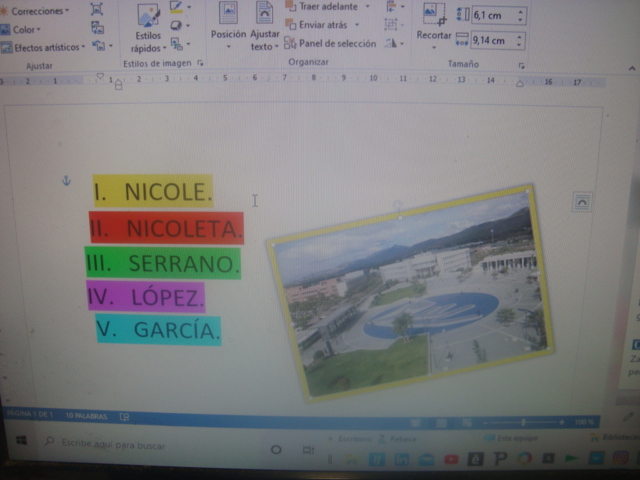This screenshot has height=480, width=640.
Task: Click the zoom in plus button
Action: pos(562,422)
